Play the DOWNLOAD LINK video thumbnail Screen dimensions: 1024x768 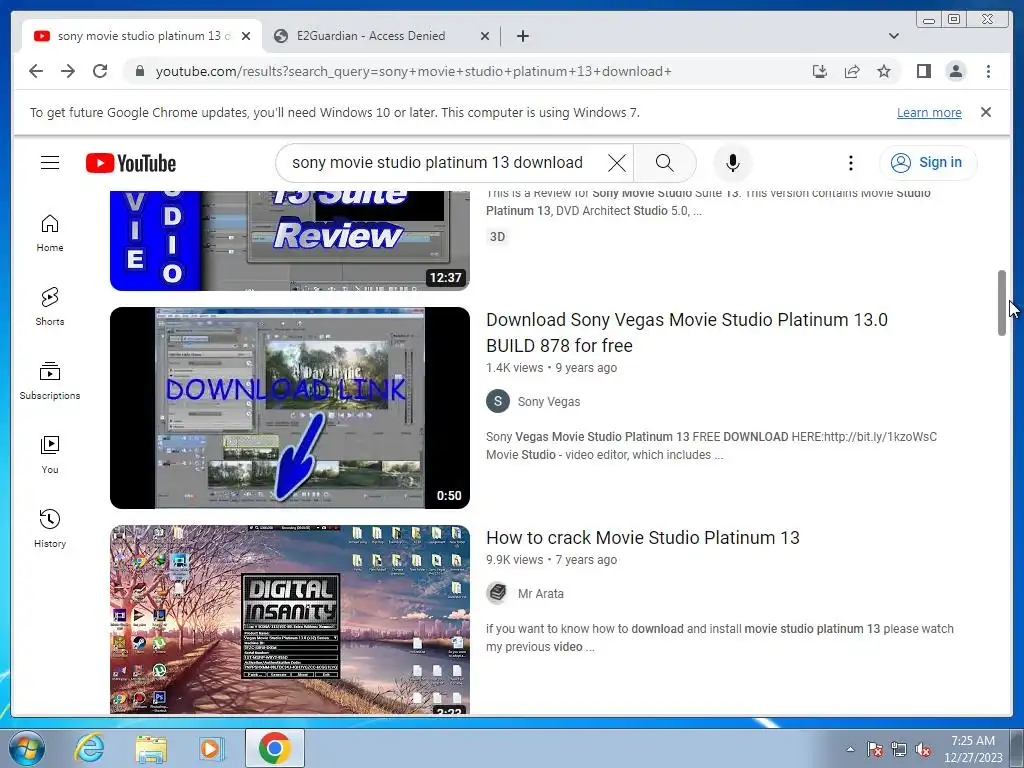tap(289, 408)
